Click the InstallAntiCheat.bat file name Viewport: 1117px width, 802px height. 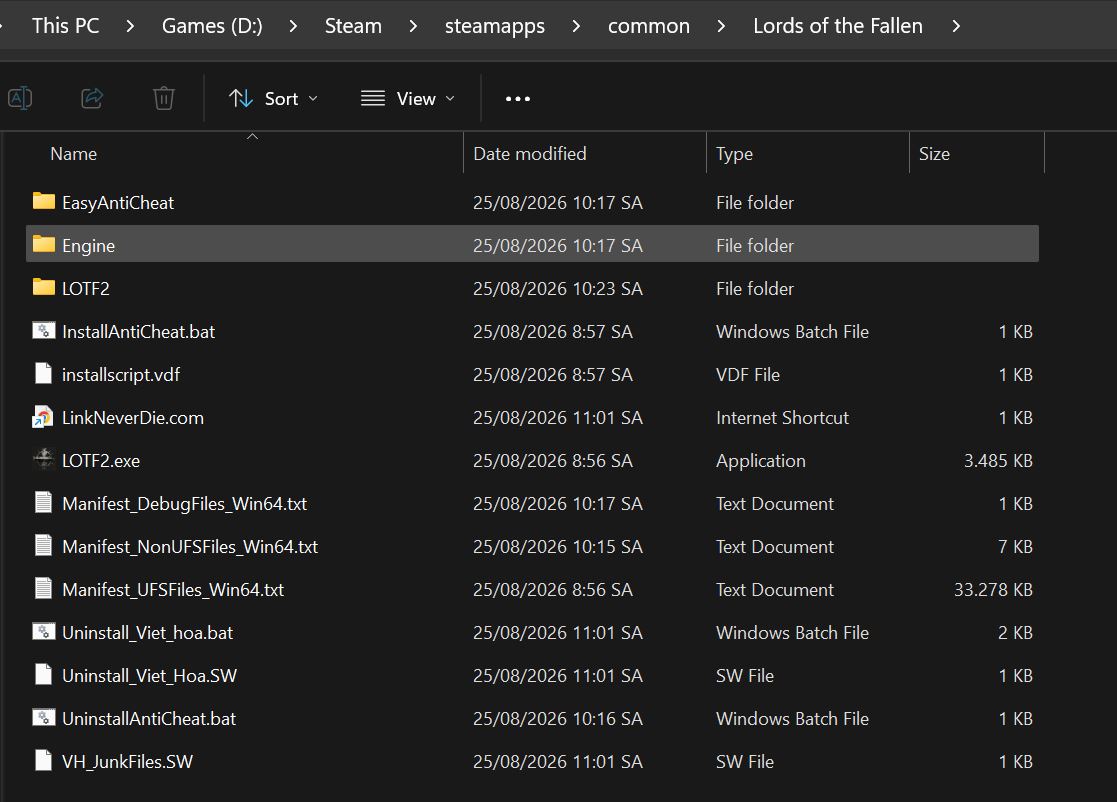pyautogui.click(x=138, y=332)
